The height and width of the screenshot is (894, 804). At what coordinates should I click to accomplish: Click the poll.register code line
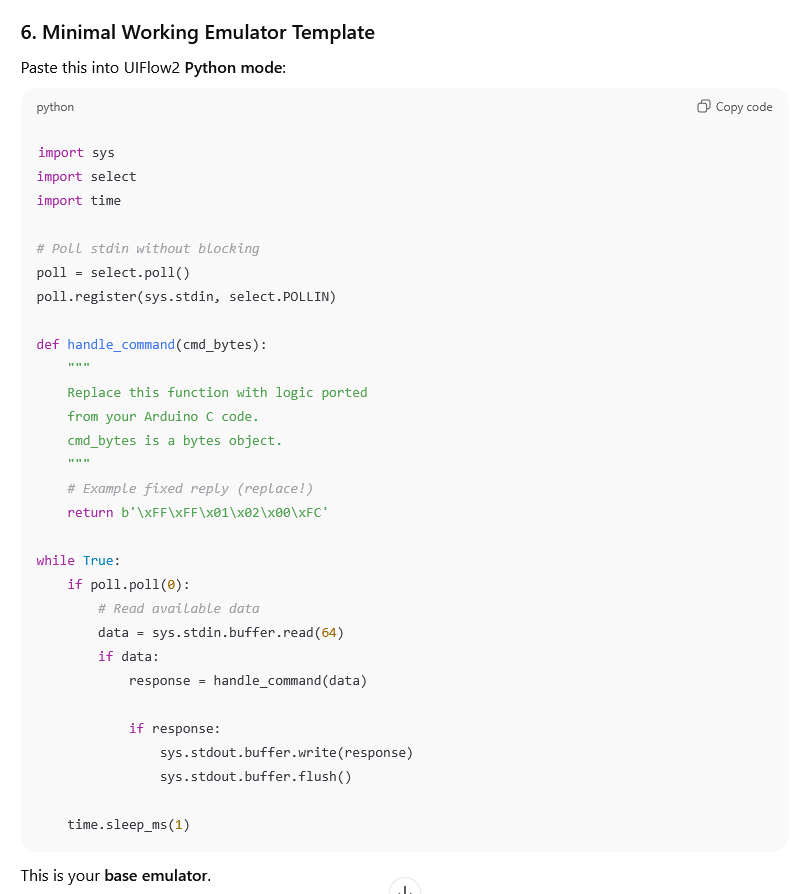pos(186,297)
